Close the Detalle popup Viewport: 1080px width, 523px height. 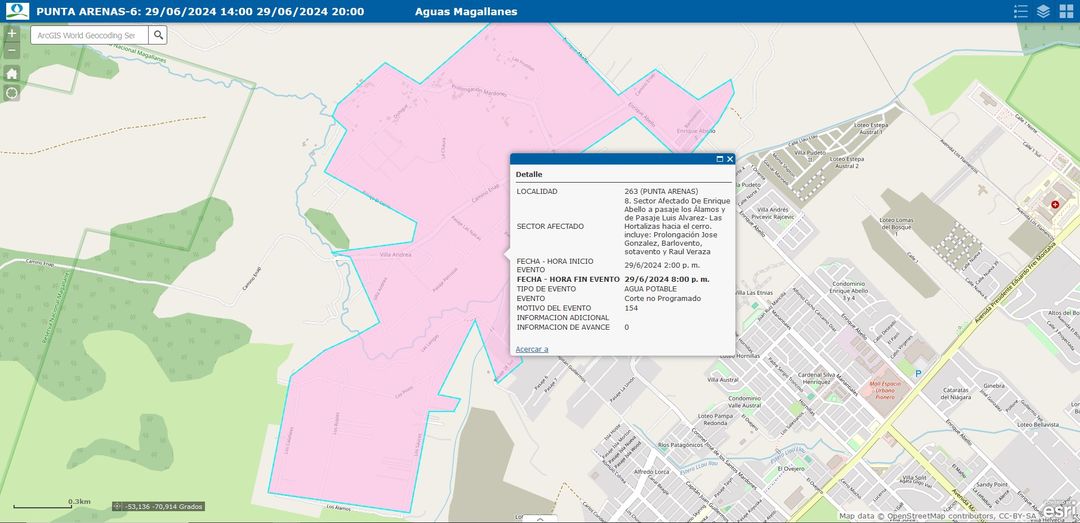coord(730,159)
